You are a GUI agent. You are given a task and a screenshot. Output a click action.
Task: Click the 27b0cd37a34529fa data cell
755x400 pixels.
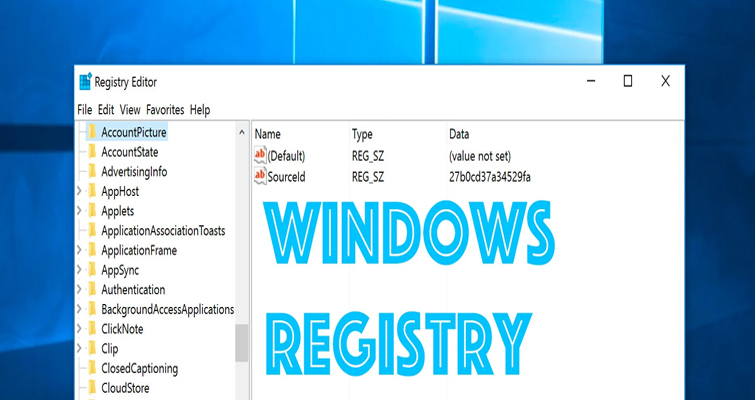coord(490,177)
